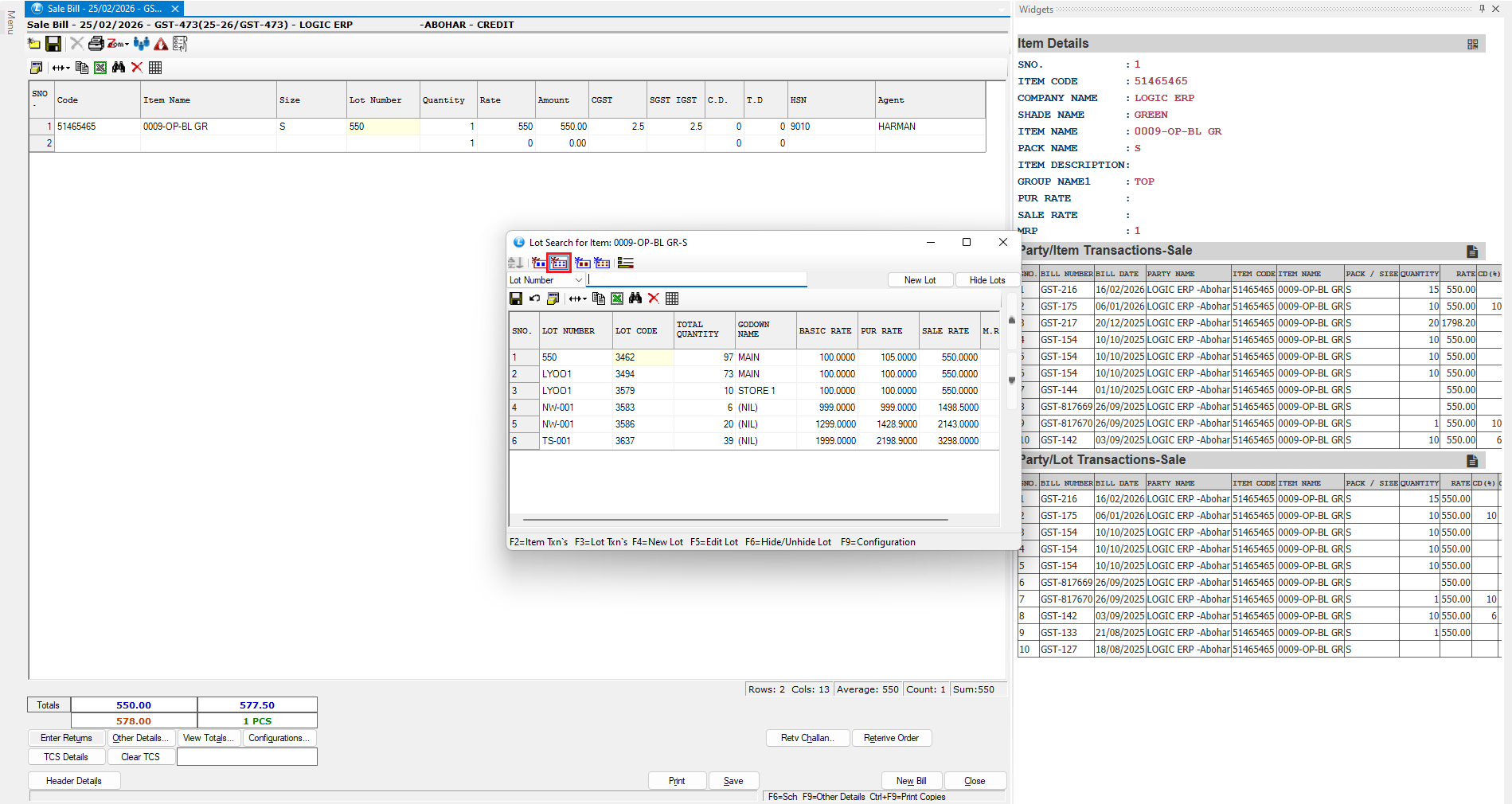Click the red-highlighted lot filter icon
Screen dimensions: 1512x804
pyautogui.click(x=559, y=263)
